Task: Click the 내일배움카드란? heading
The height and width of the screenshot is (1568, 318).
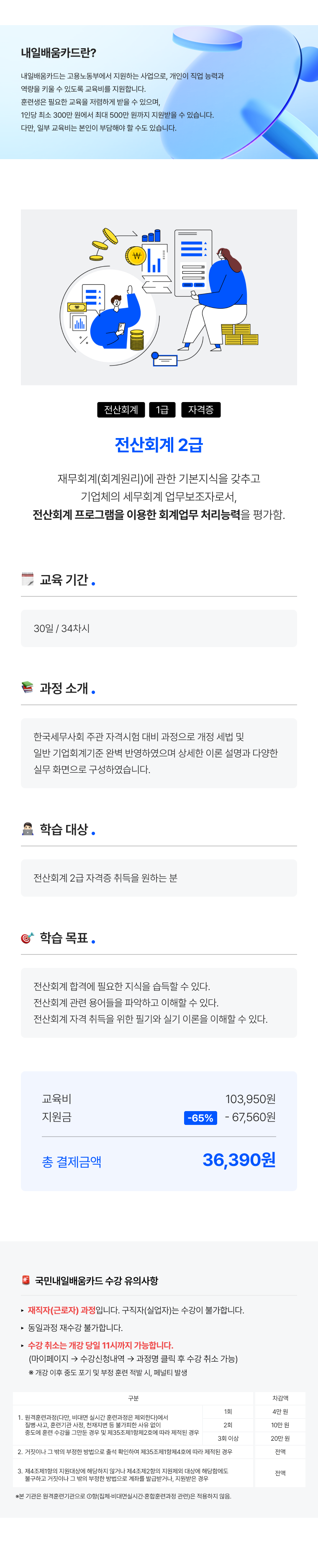Action: click(59, 53)
